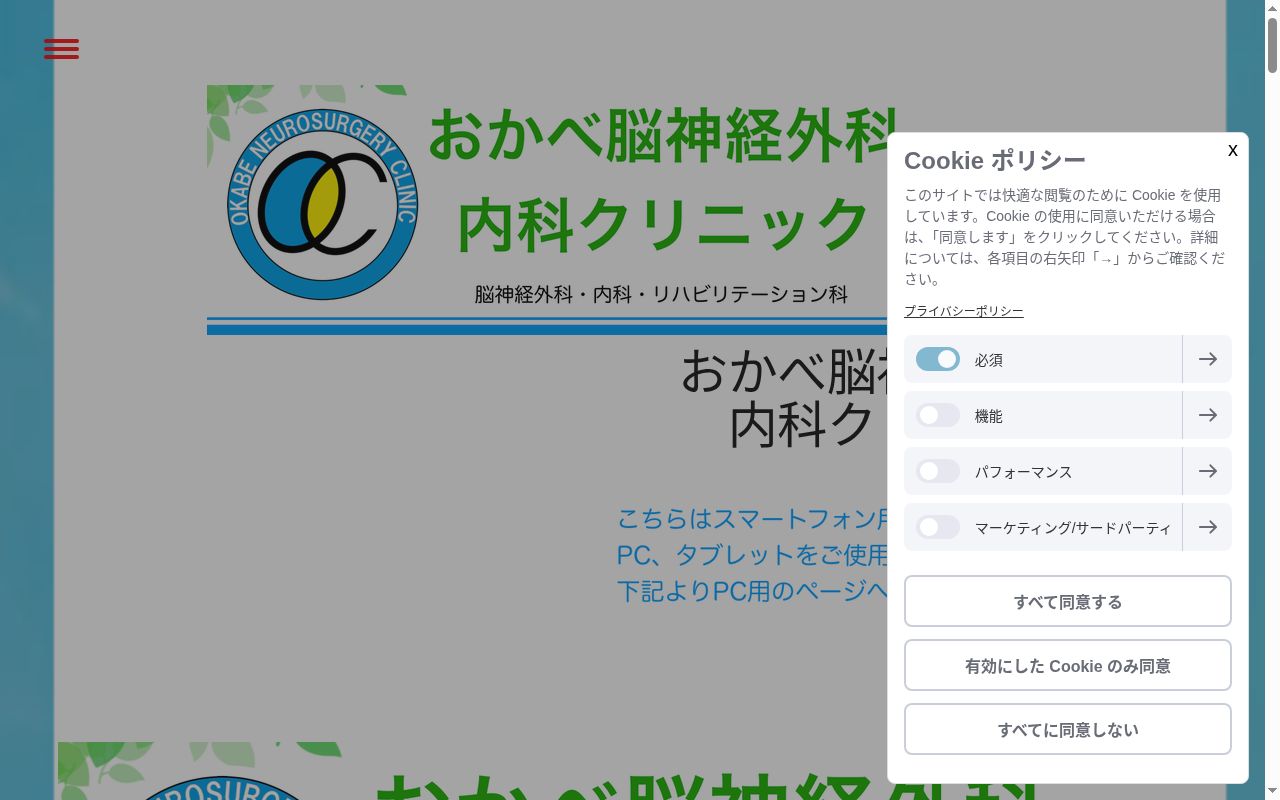1280x800 pixels.
Task: Expand details arrow for 機能
Action: click(x=1207, y=415)
